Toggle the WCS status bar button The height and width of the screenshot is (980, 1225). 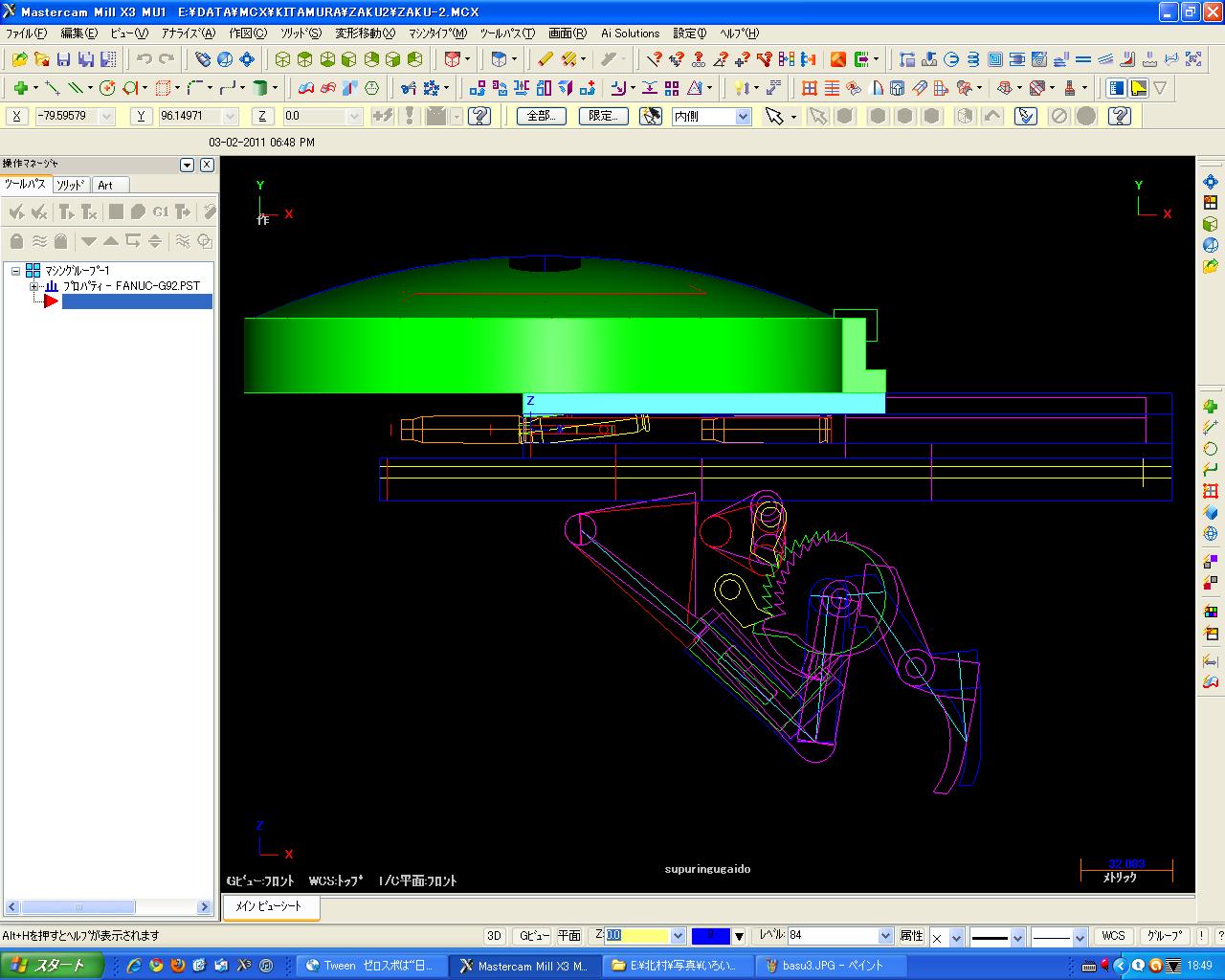[x=1113, y=936]
